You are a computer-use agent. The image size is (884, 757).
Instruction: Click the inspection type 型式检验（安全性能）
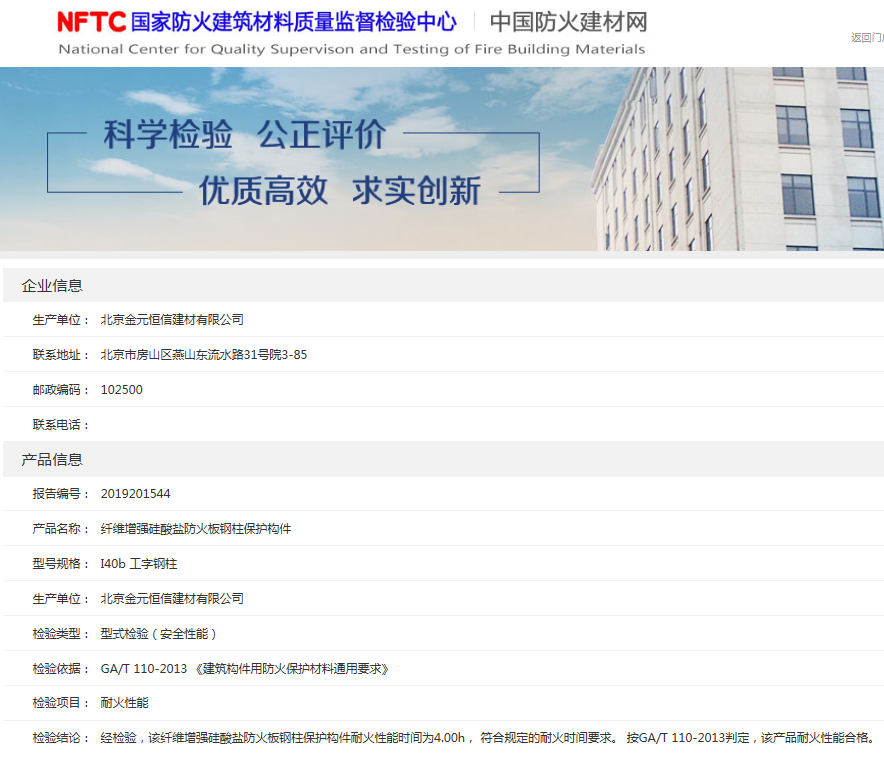[x=159, y=634]
